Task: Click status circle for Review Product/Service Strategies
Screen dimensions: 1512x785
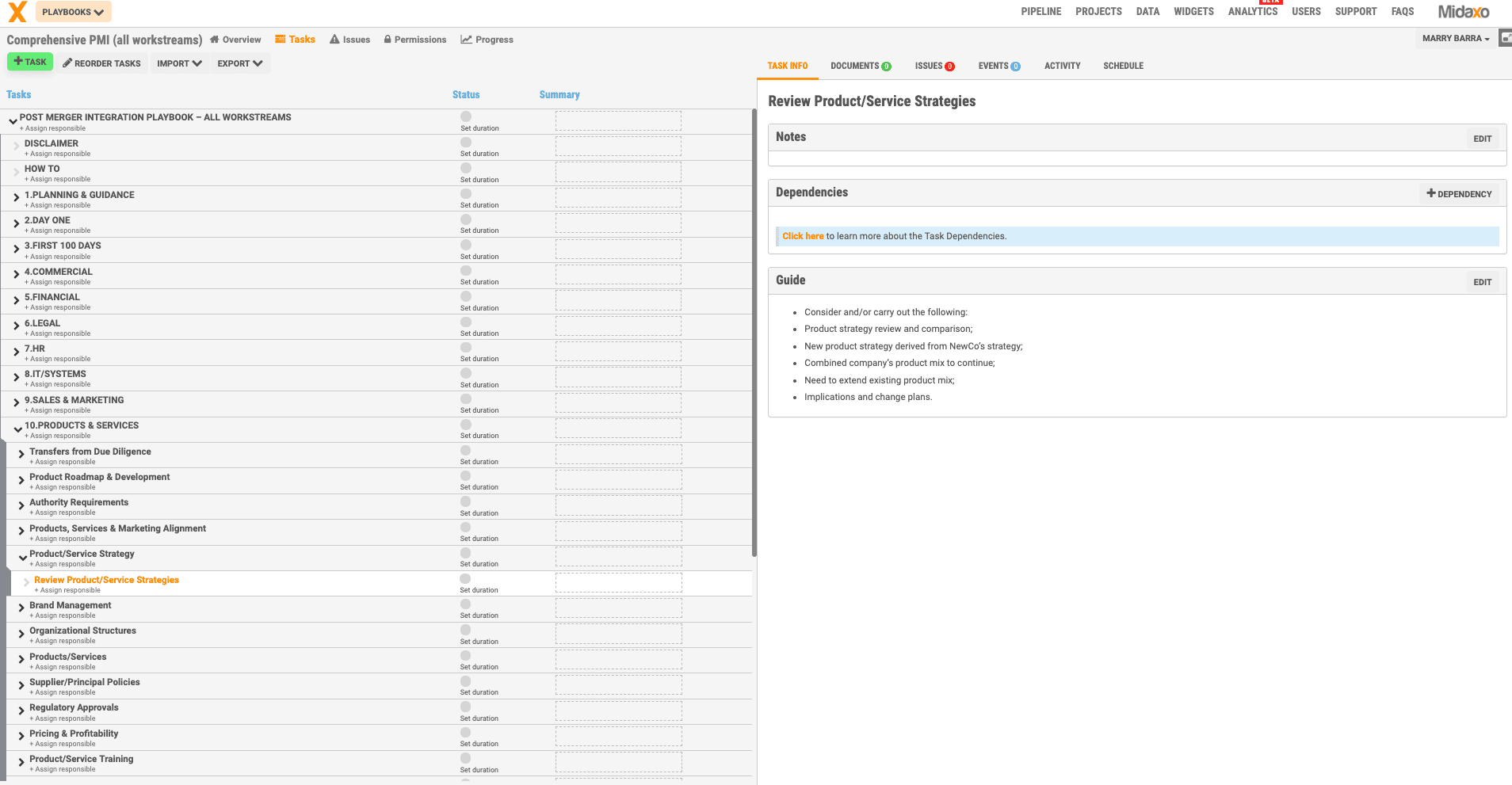Action: (466, 579)
